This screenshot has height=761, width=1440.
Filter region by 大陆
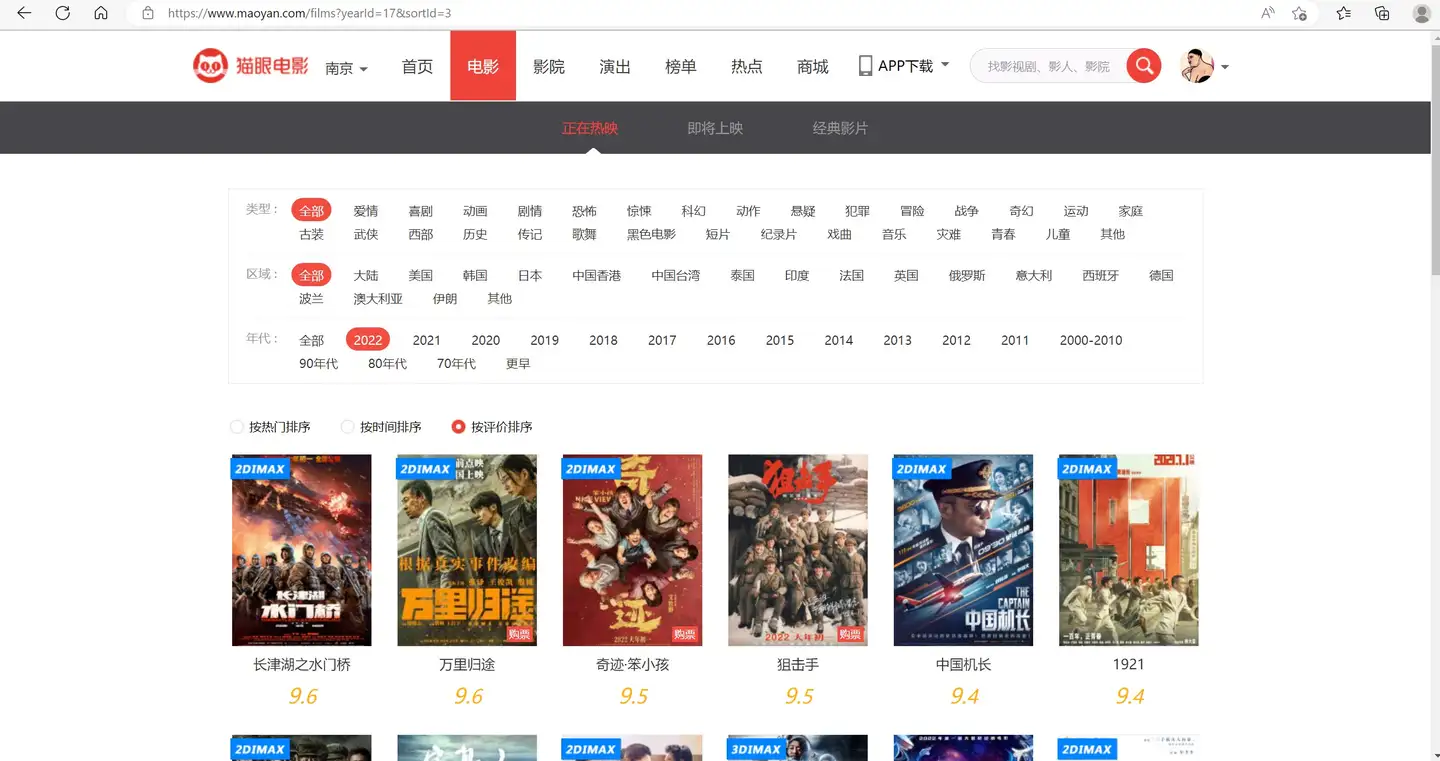pos(366,275)
